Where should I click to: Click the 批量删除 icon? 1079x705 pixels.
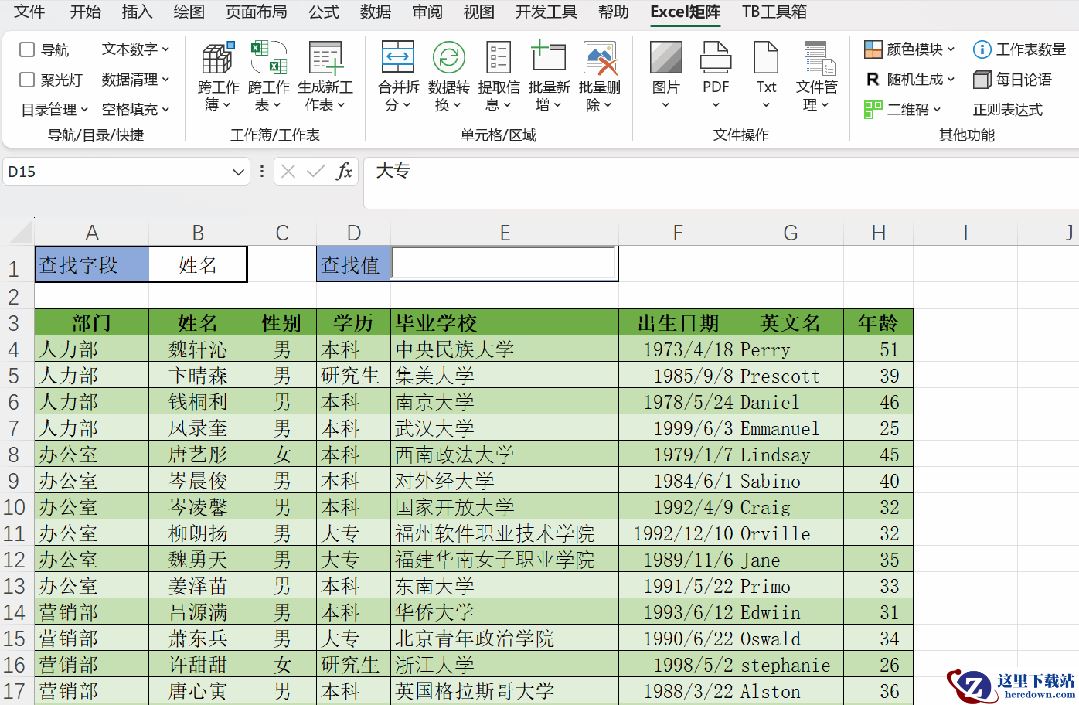[x=600, y=58]
